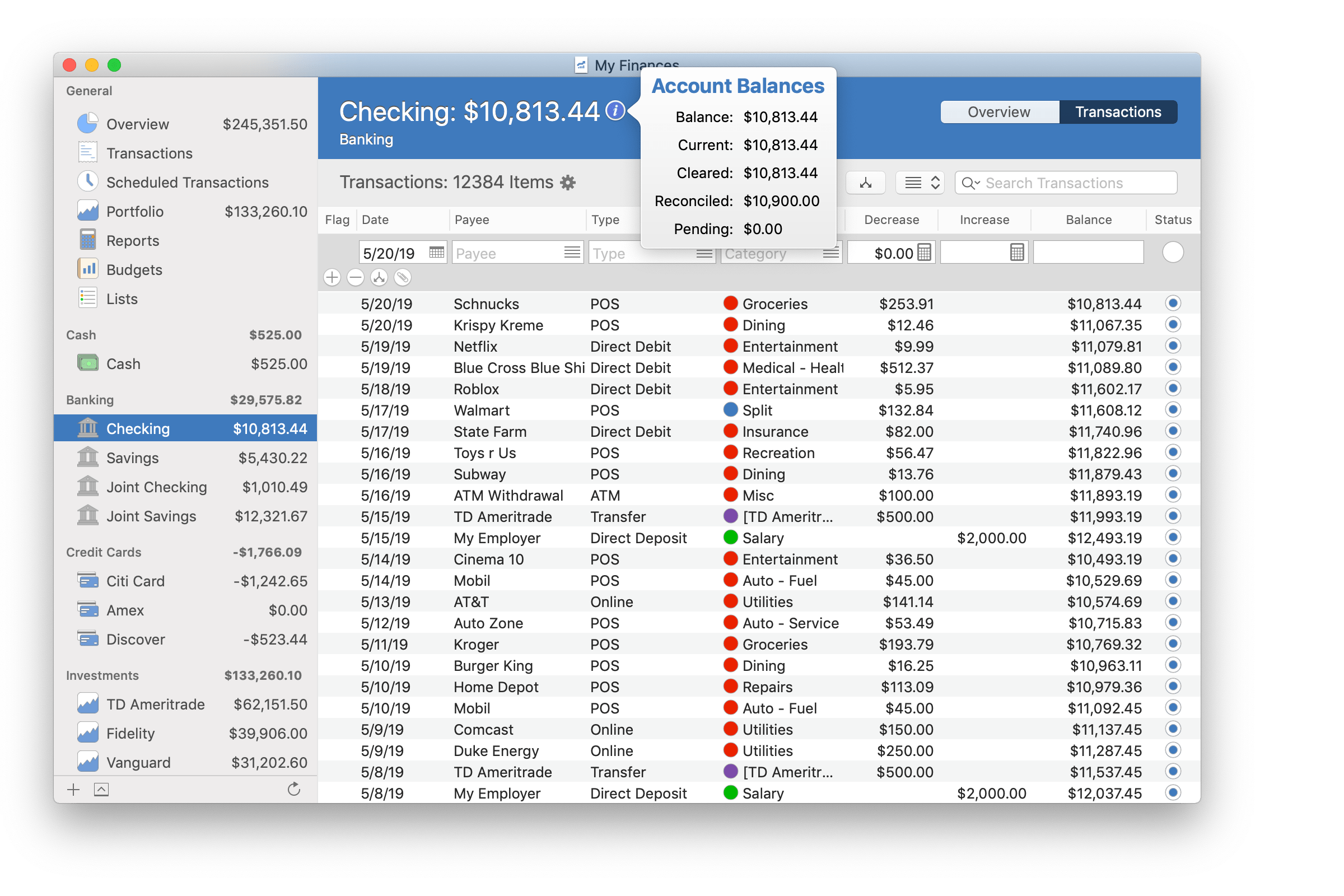Click the info icon next to Checking balance
The height and width of the screenshot is (896, 1344).
[x=616, y=110]
